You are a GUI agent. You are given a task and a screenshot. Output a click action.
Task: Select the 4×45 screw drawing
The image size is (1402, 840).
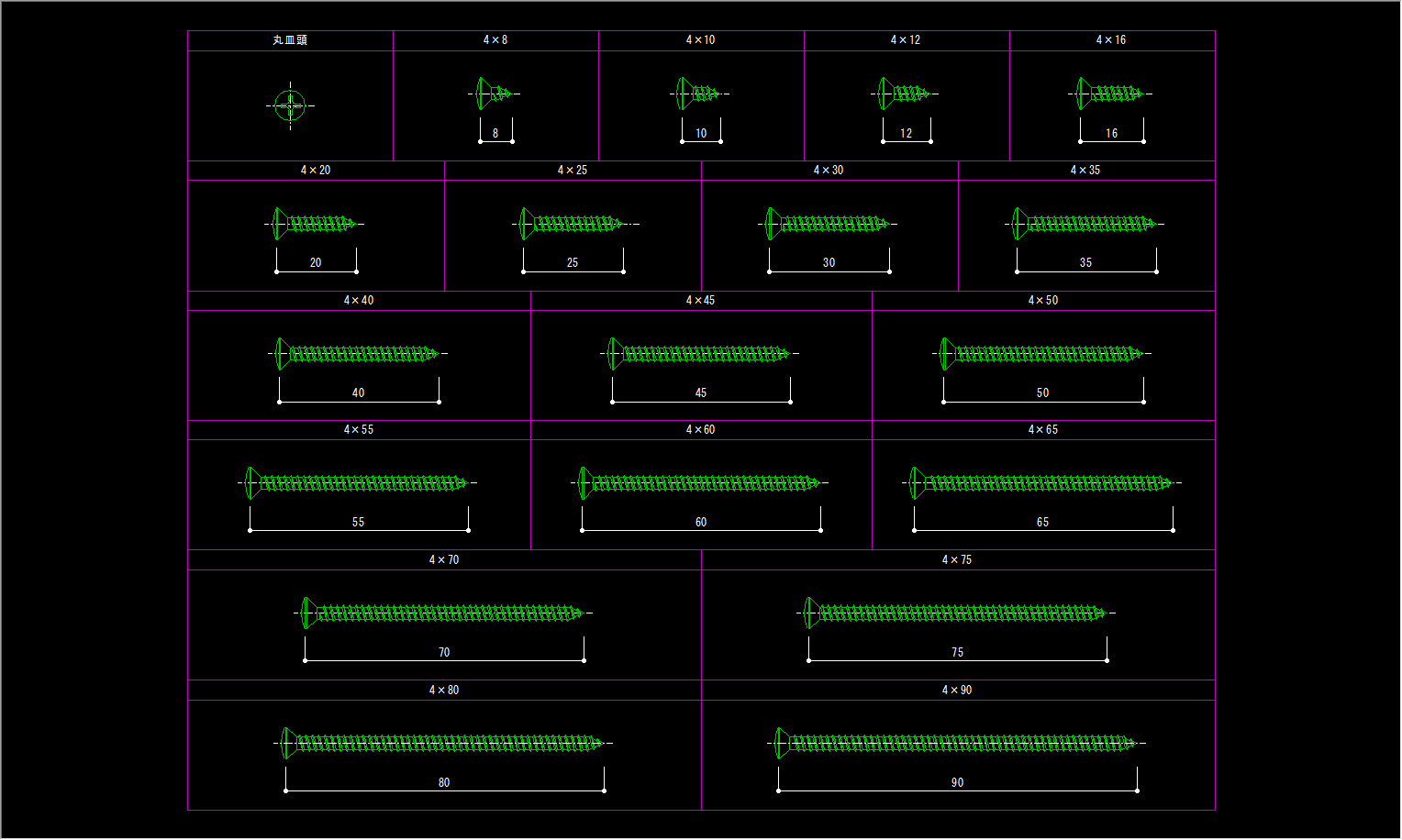coord(700,354)
